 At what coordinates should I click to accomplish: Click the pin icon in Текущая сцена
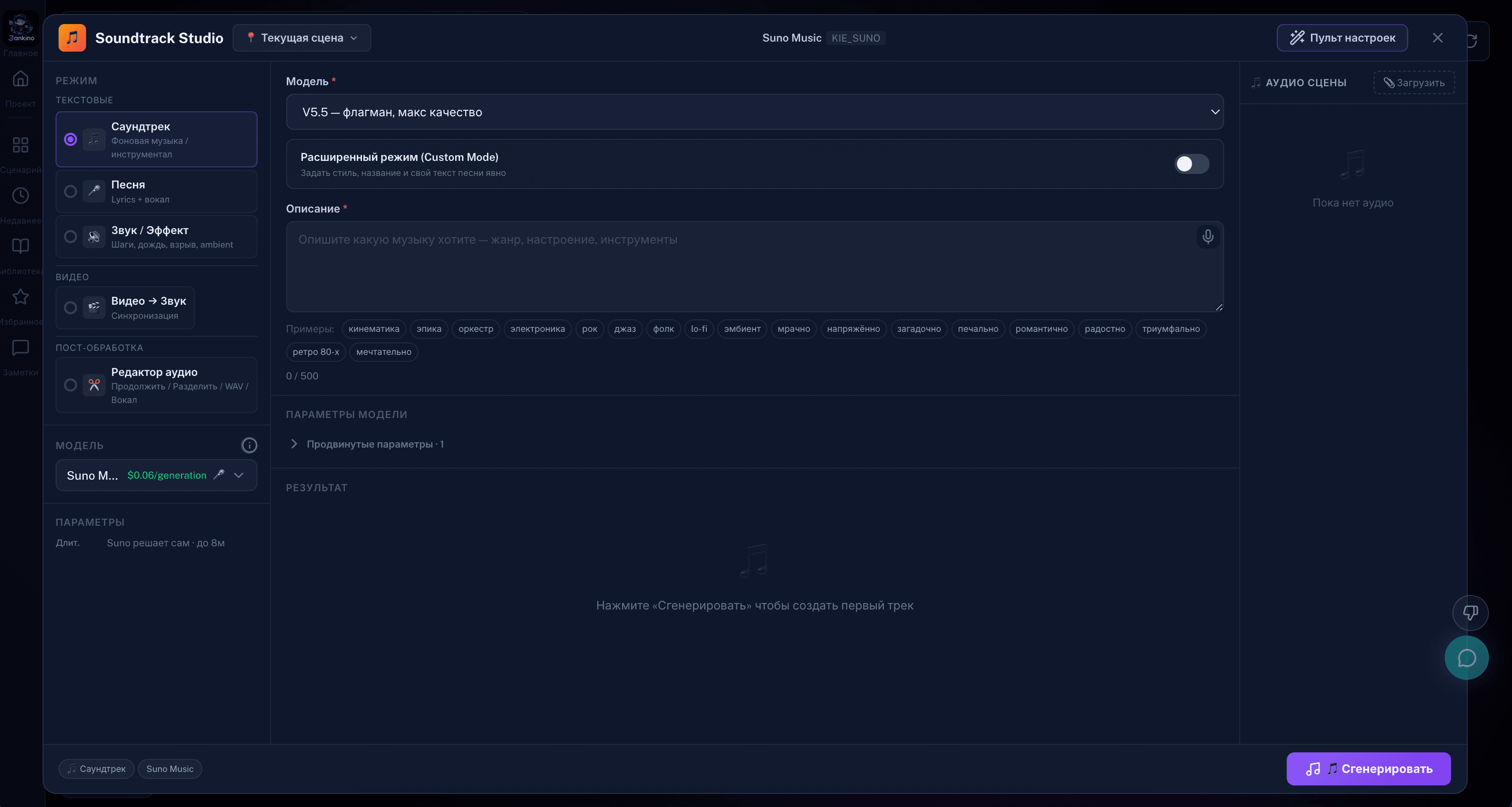251,38
